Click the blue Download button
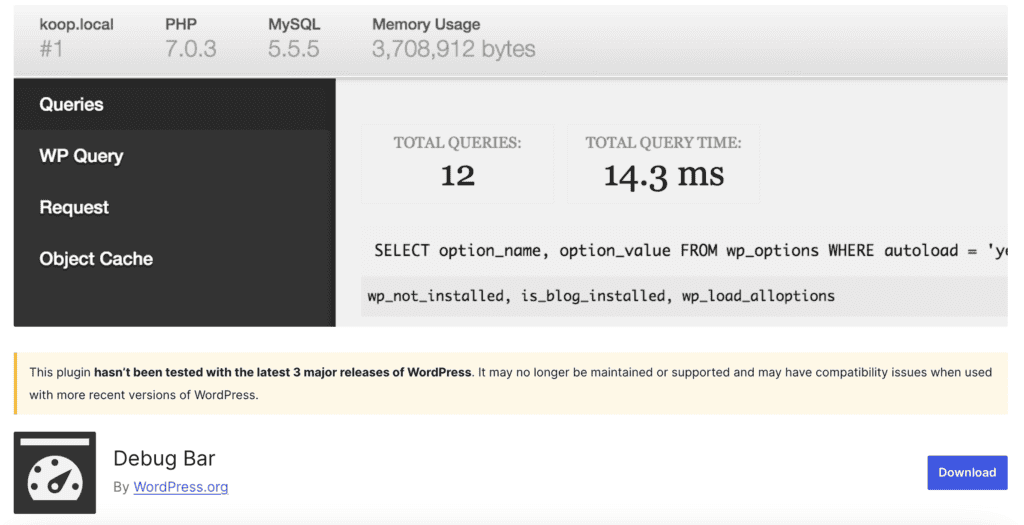The height and width of the screenshot is (525, 1024). [x=967, y=472]
